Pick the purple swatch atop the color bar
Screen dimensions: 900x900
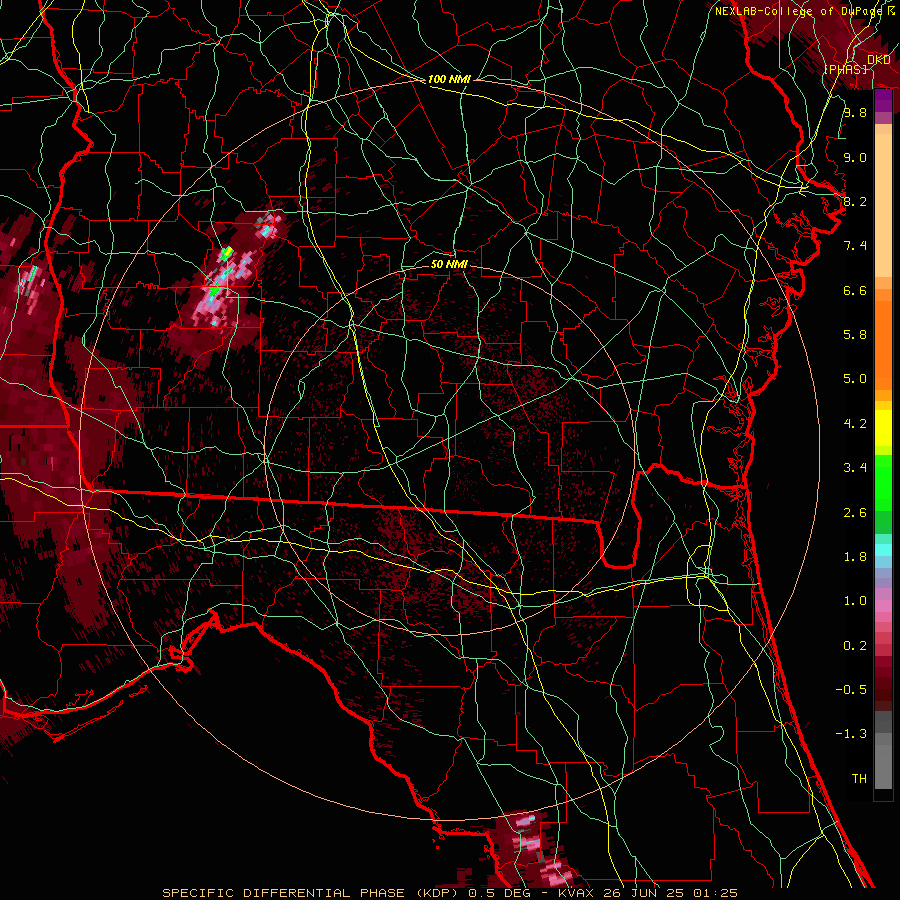click(x=883, y=100)
